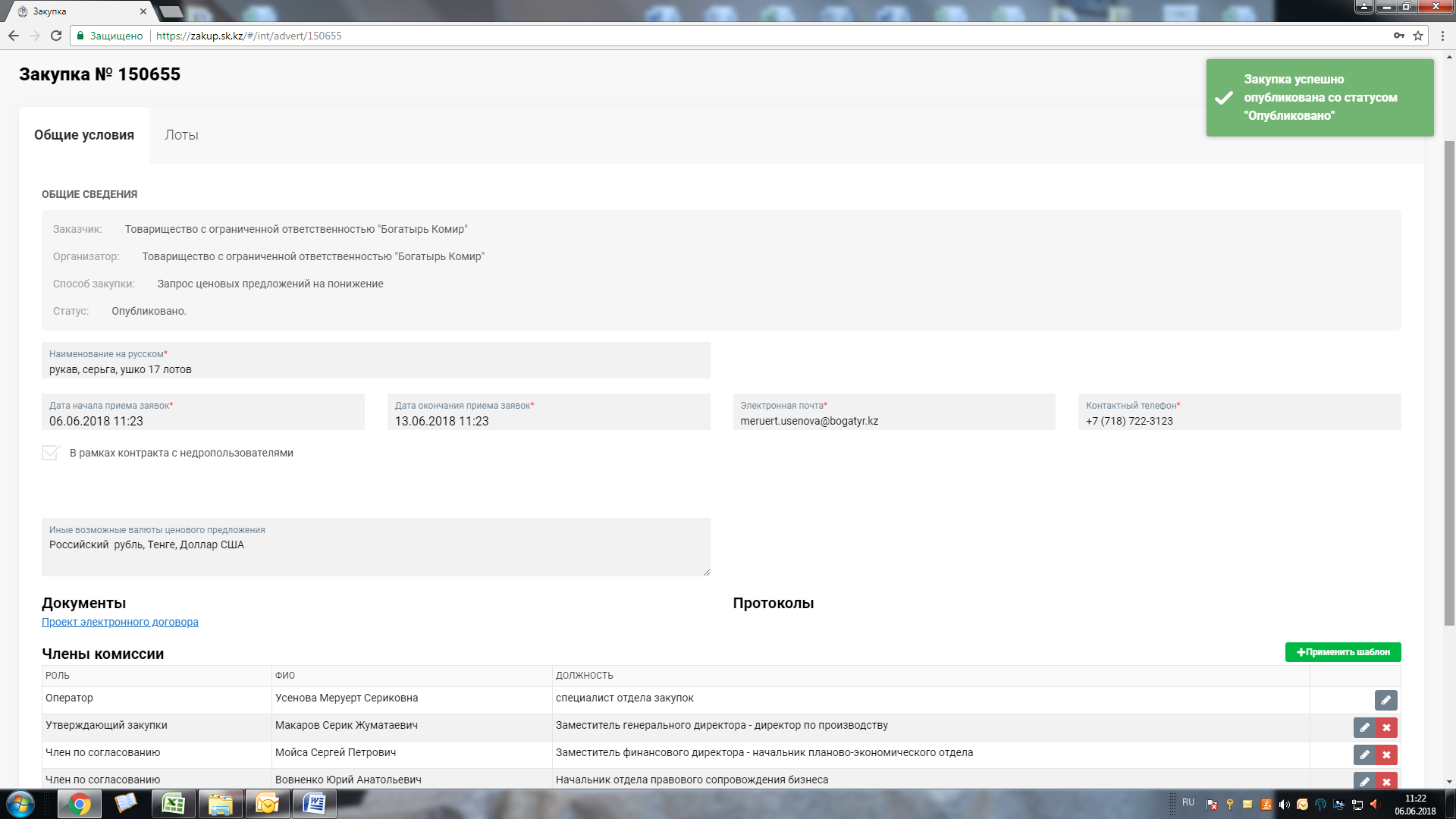
Task: Open Chrome from the taskbar
Action: coord(80,804)
